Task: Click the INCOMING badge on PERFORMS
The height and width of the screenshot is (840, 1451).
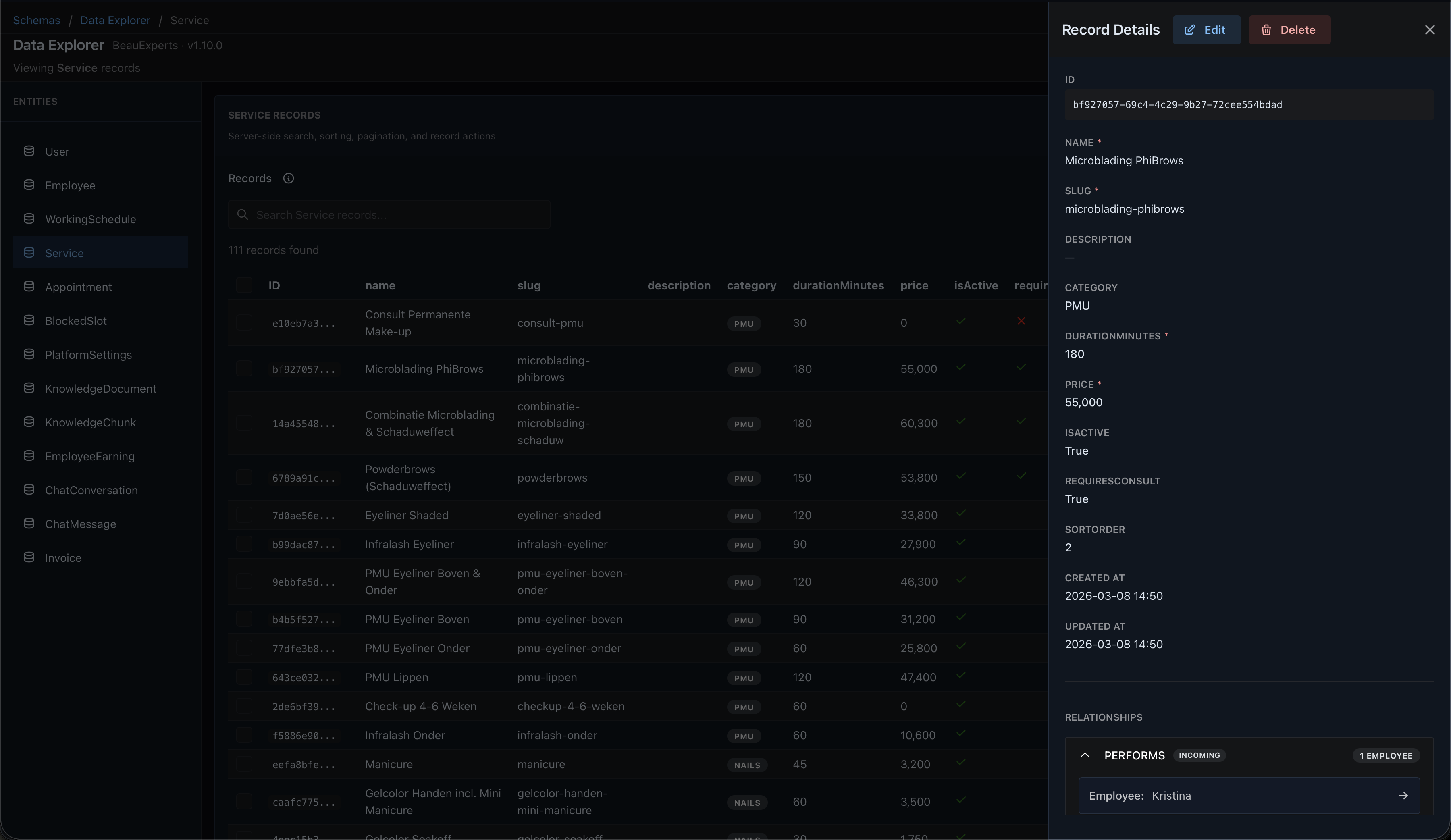Action: point(1199,755)
